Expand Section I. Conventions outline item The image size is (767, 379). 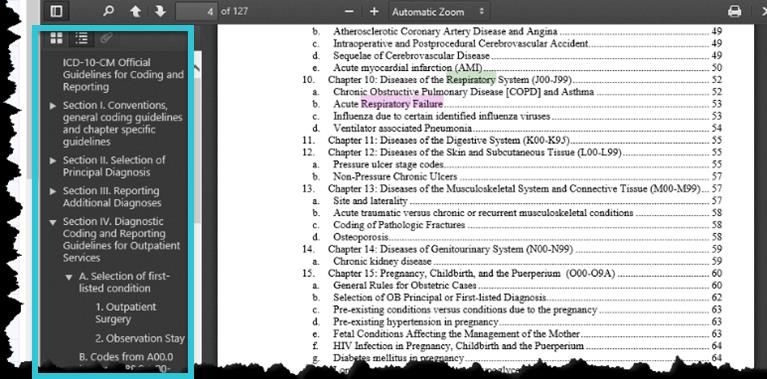click(53, 106)
